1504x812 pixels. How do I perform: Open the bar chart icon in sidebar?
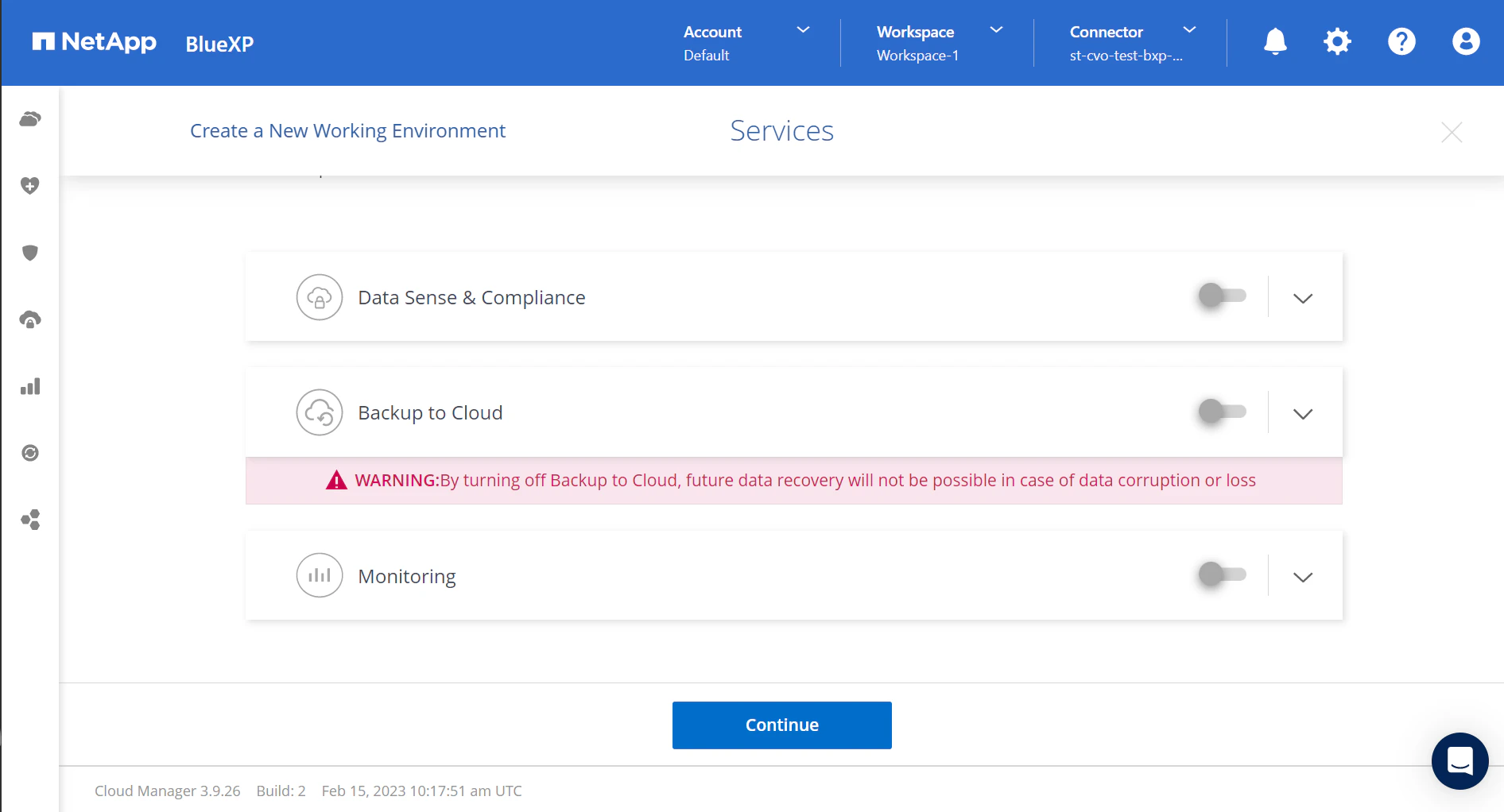point(30,387)
